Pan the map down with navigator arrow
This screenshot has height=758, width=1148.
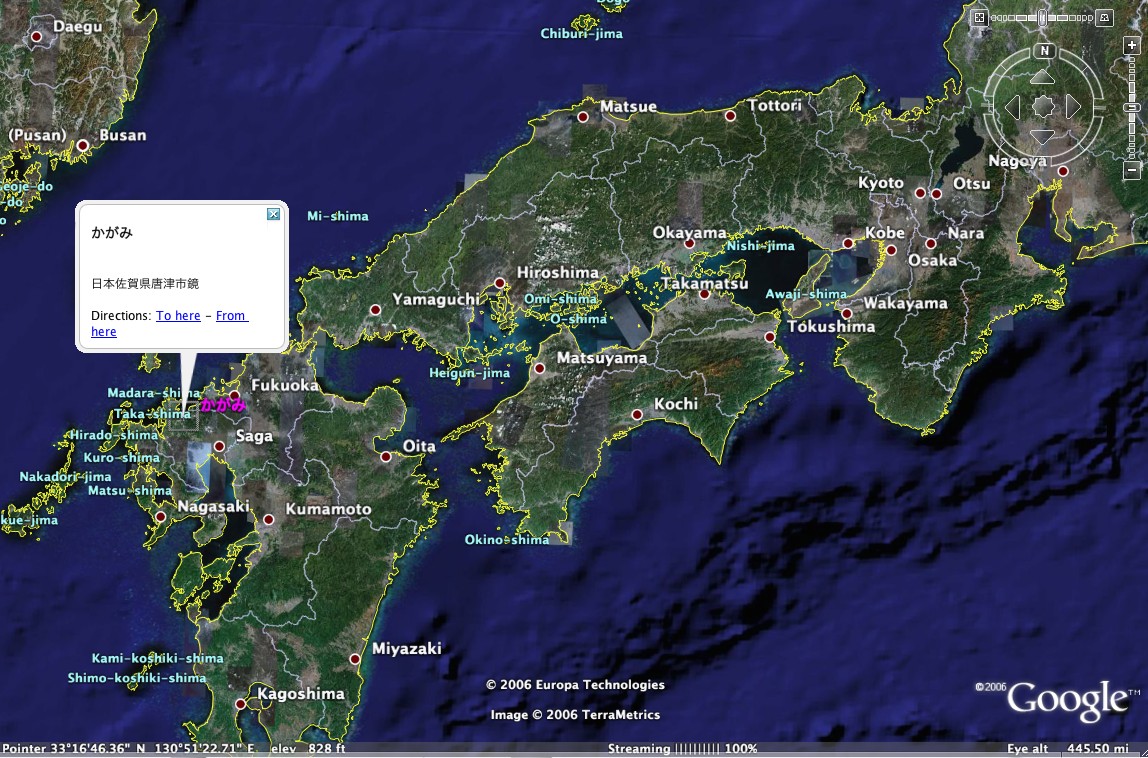pyautogui.click(x=1043, y=137)
